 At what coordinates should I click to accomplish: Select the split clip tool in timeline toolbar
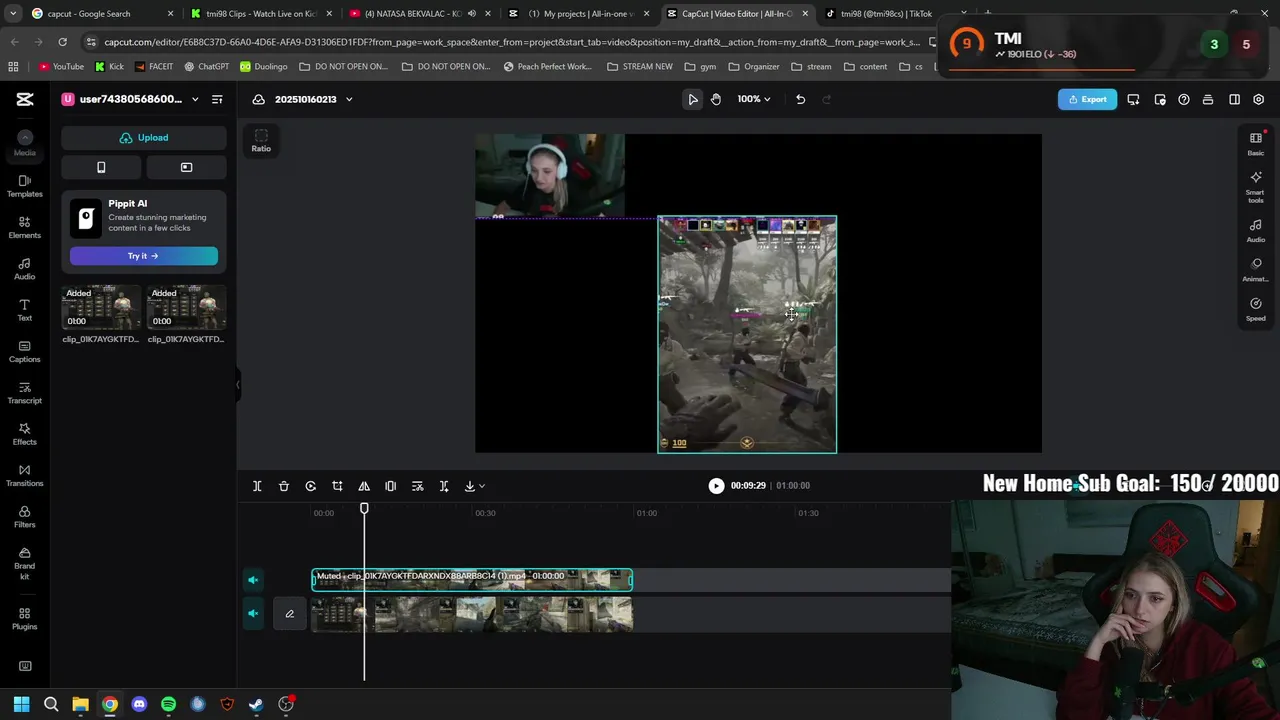click(257, 486)
